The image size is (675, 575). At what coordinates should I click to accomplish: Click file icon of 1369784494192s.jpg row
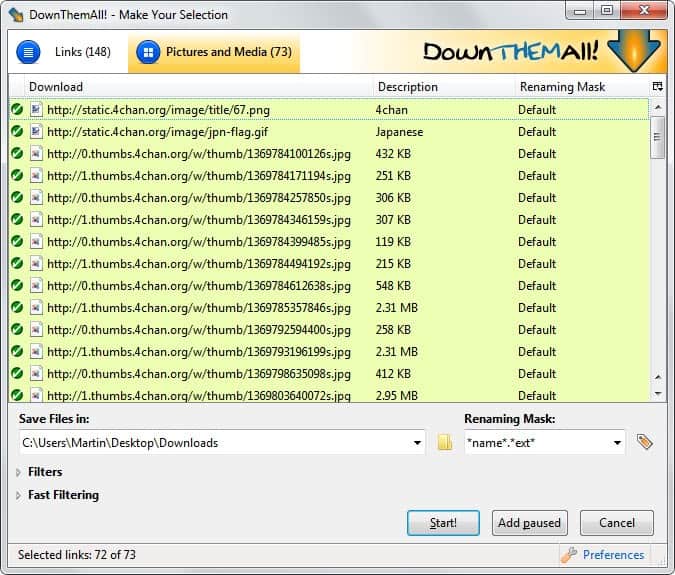pyautogui.click(x=36, y=263)
